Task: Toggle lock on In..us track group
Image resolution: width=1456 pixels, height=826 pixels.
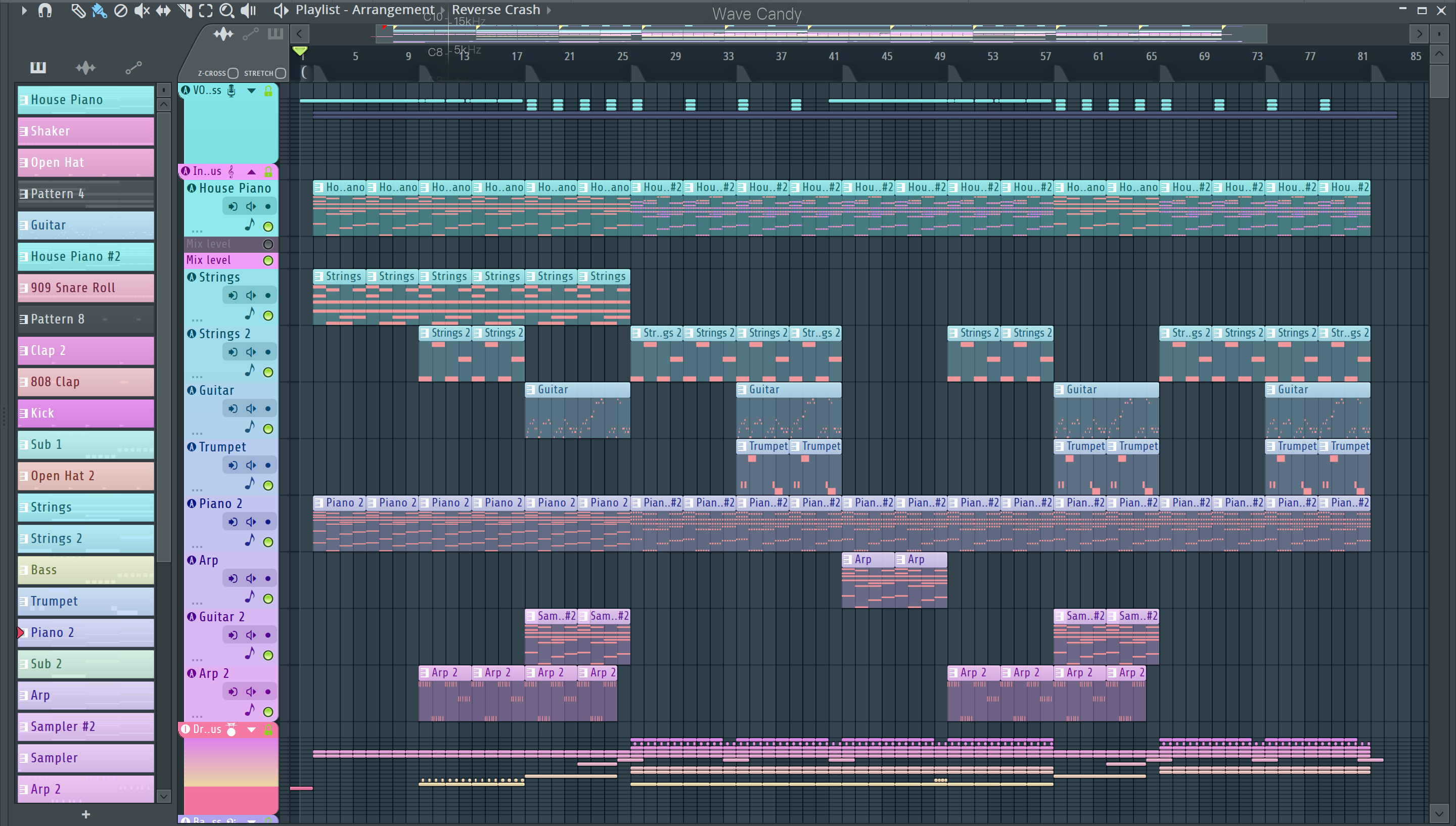Action: coord(268,171)
